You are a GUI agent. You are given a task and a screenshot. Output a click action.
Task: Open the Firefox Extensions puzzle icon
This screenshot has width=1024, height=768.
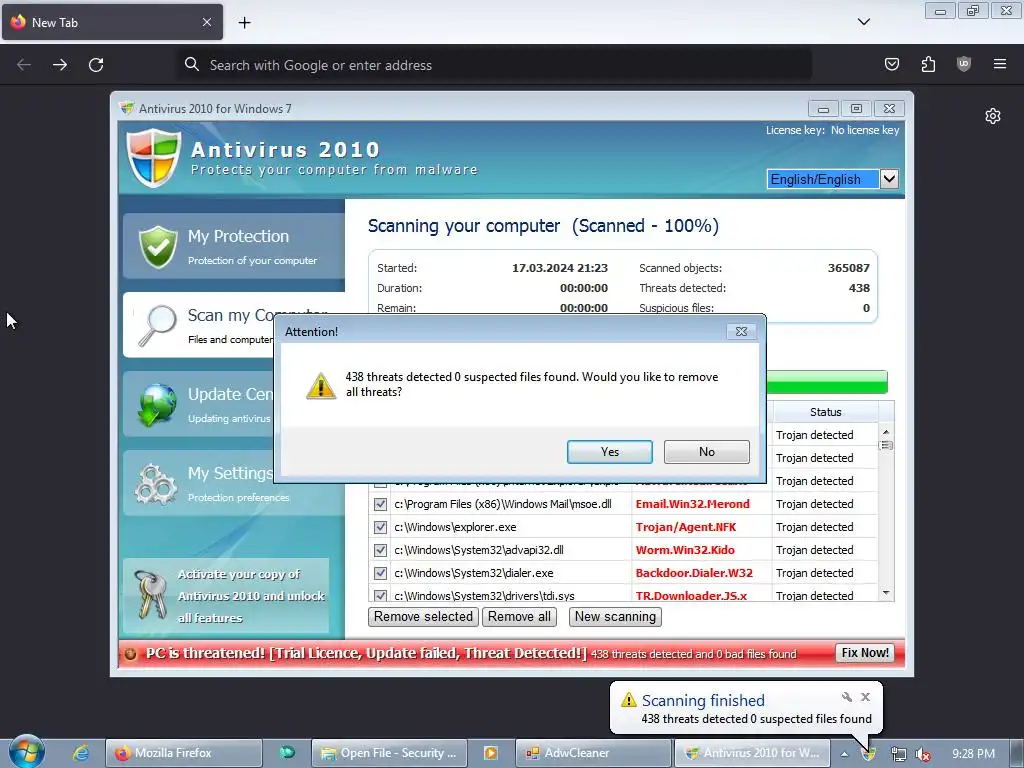(928, 64)
